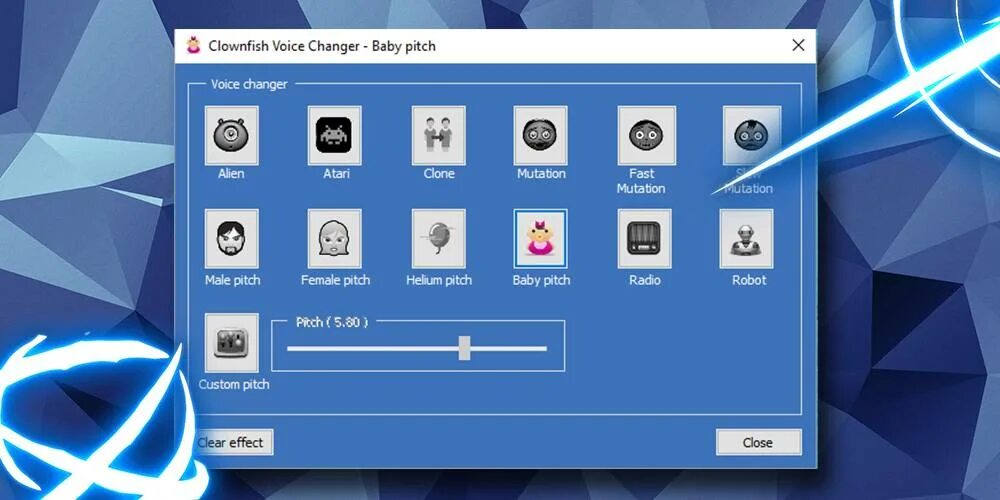Screen dimensions: 1000x500
Task: Click the "Clone" label text
Action: pyautogui.click(x=439, y=173)
